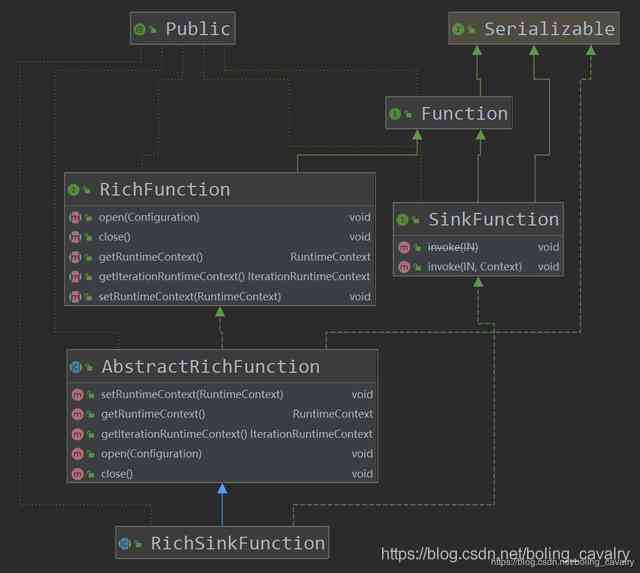Click method icon of RichFunction setRuntimeContext
Image resolution: width=640 pixels, height=573 pixels.
[75, 297]
